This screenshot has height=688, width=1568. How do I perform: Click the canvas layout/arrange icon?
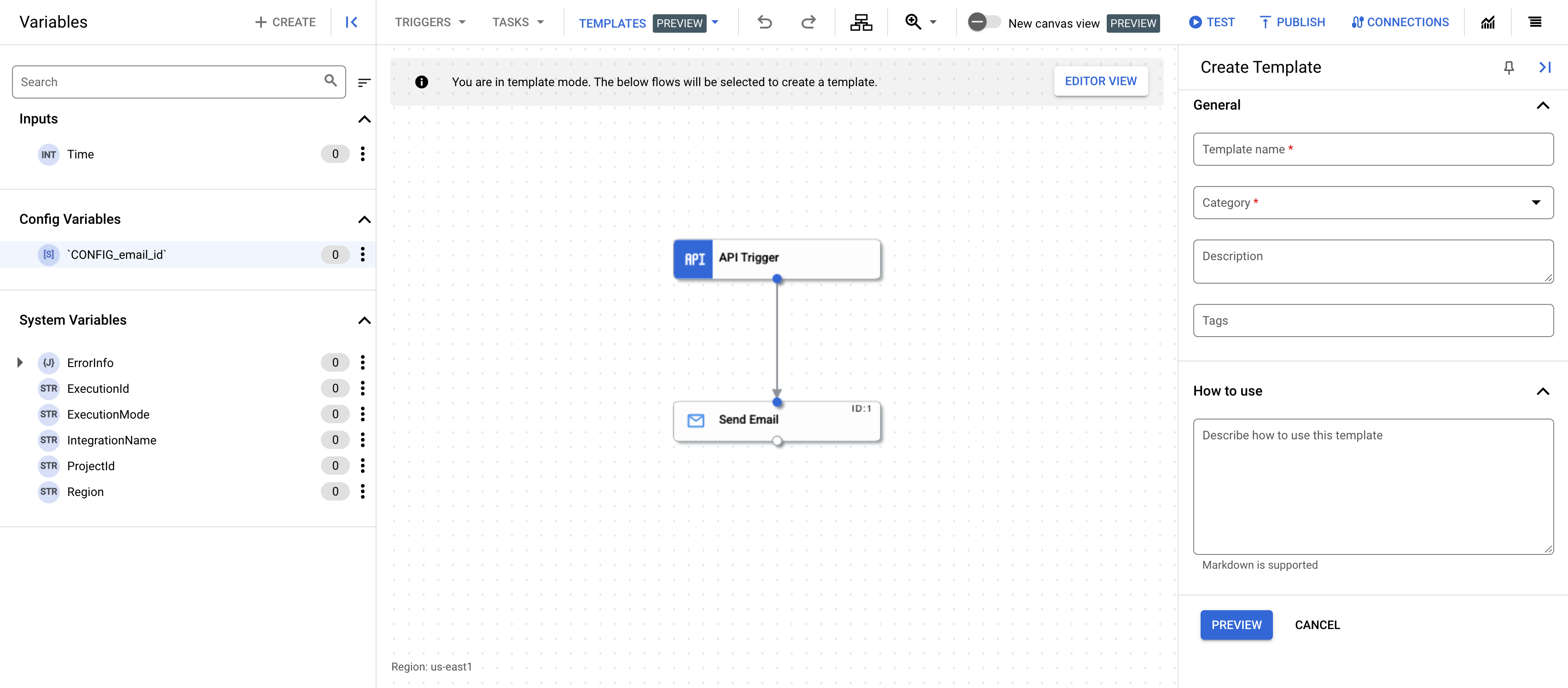860,22
